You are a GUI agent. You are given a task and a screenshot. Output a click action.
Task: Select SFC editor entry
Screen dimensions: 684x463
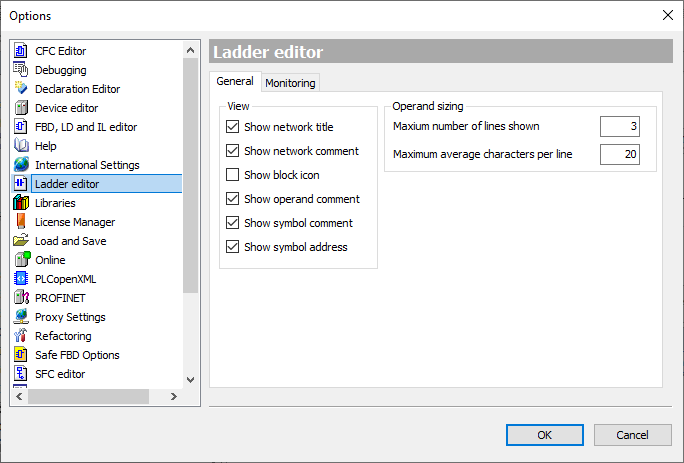[60, 374]
